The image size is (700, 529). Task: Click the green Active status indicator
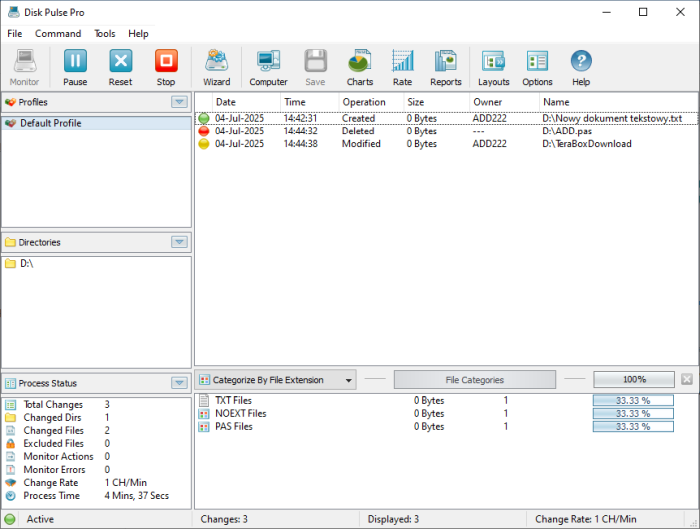click(10, 519)
